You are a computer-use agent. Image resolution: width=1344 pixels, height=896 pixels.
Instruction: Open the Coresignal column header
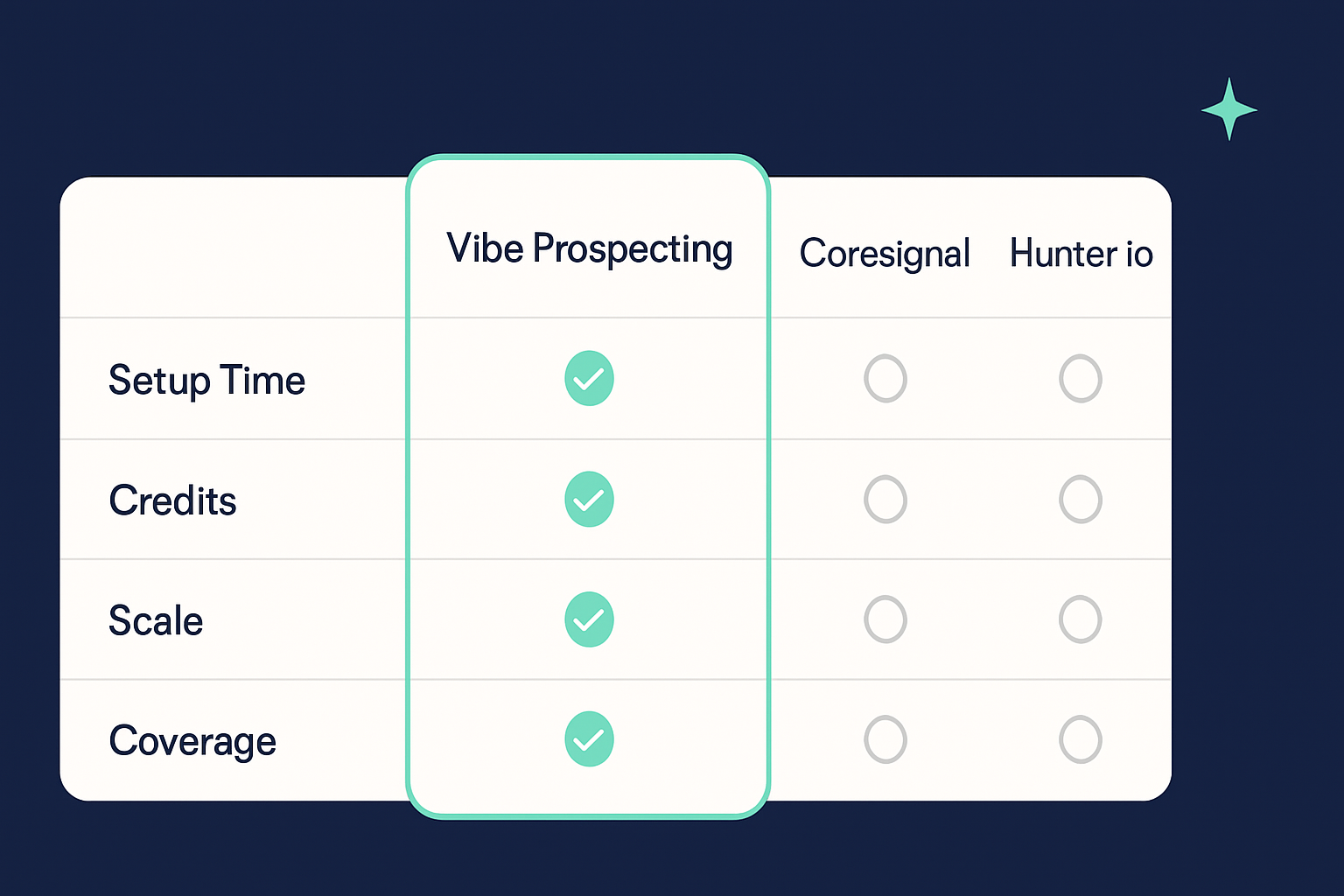click(885, 254)
